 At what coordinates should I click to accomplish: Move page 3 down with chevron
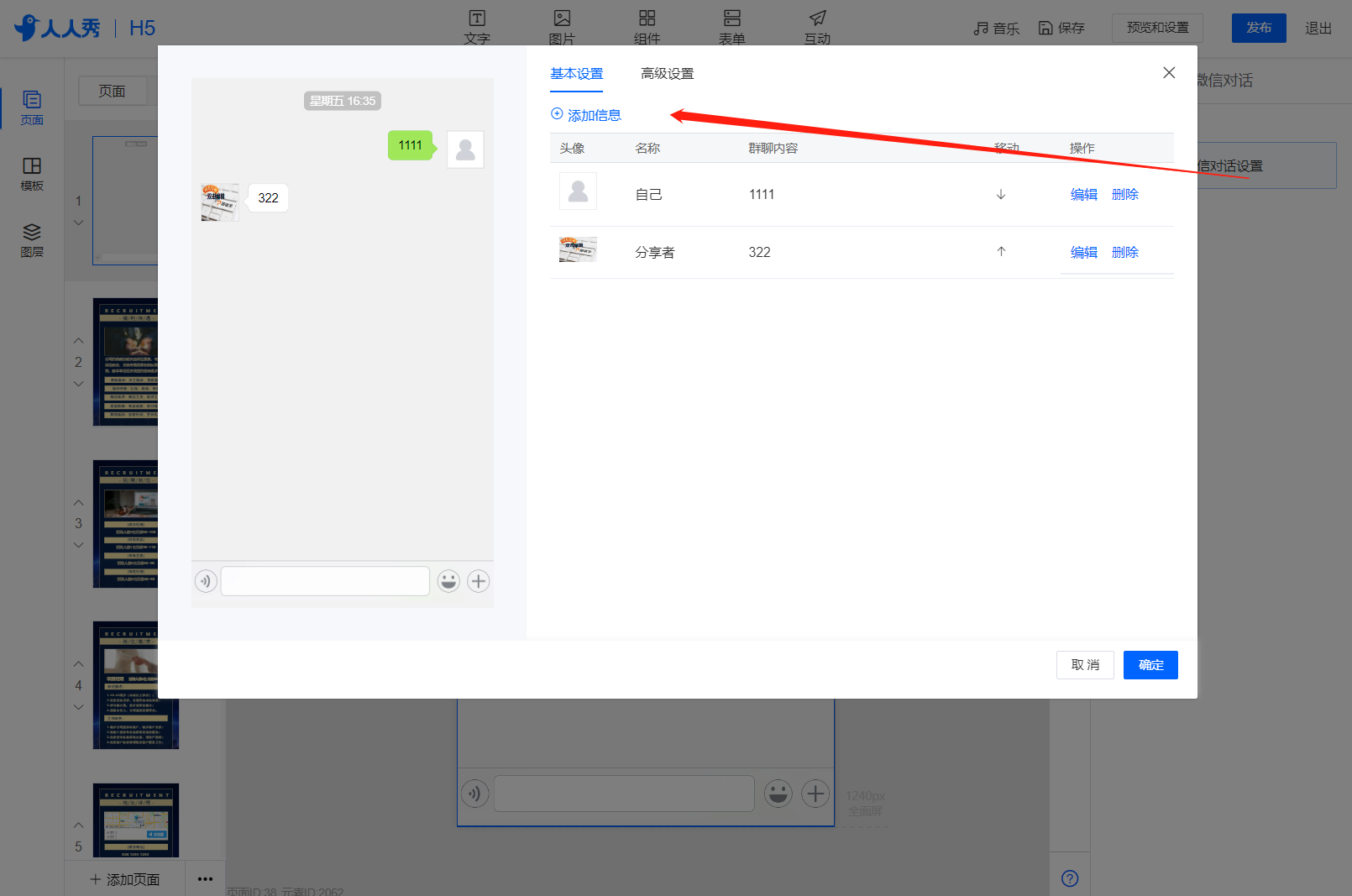pyautogui.click(x=78, y=545)
